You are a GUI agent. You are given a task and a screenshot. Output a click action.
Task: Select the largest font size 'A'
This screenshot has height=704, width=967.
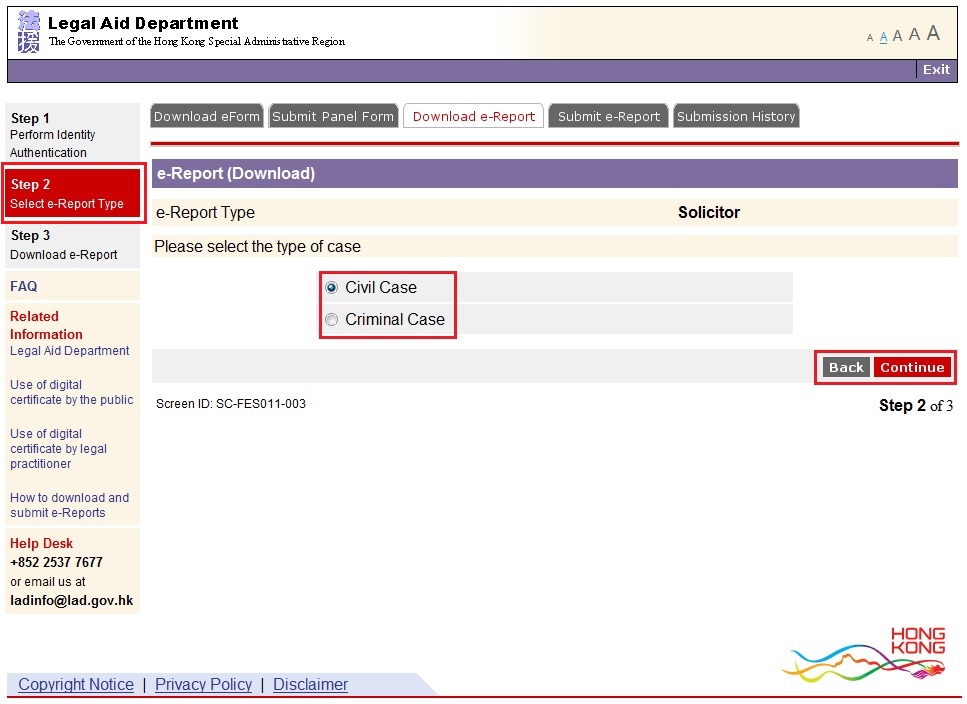(x=933, y=33)
